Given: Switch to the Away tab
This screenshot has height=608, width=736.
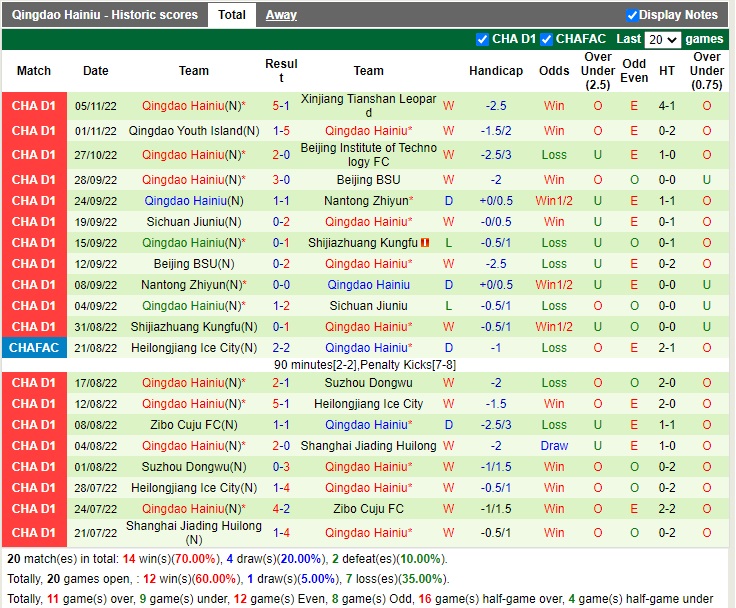Looking at the screenshot, I should 281,15.
